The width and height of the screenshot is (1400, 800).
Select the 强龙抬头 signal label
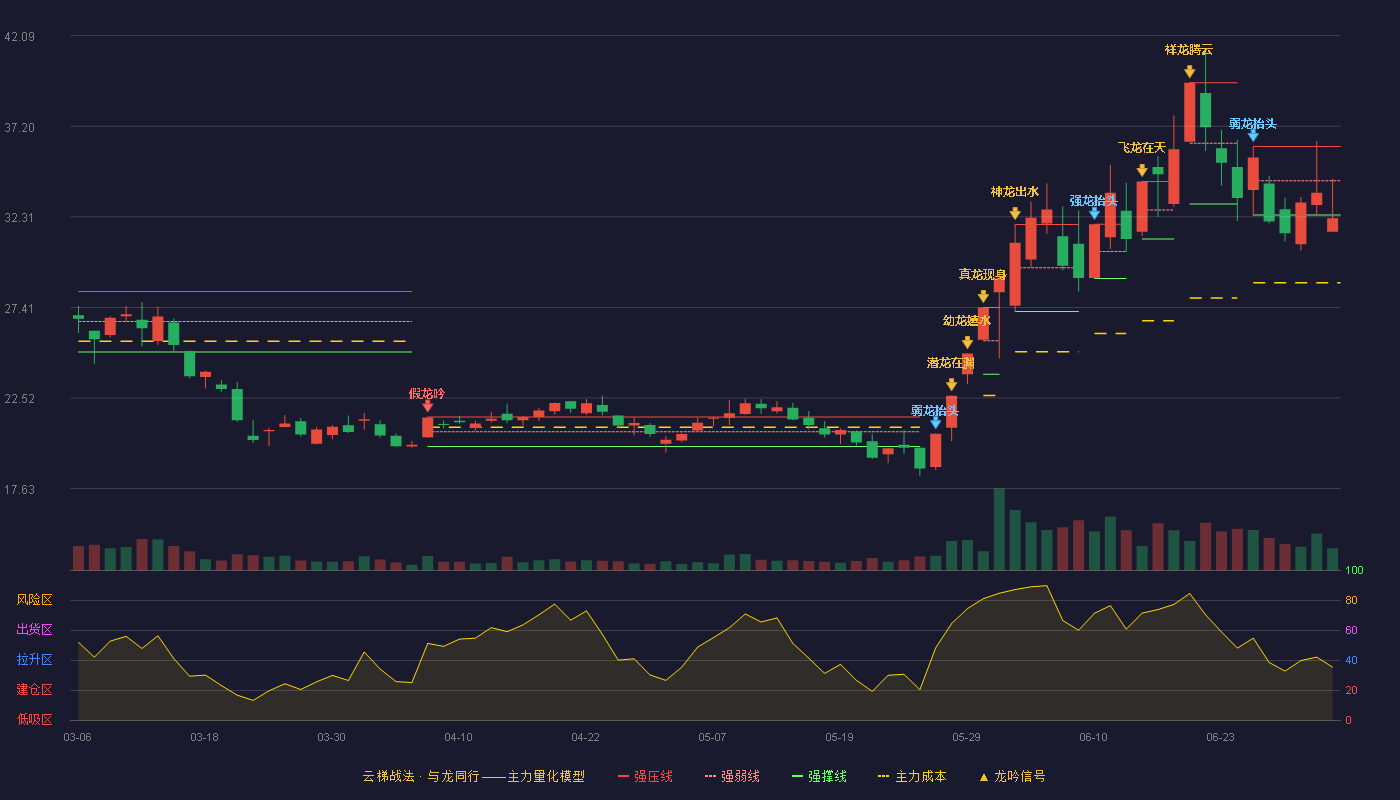pyautogui.click(x=1094, y=201)
